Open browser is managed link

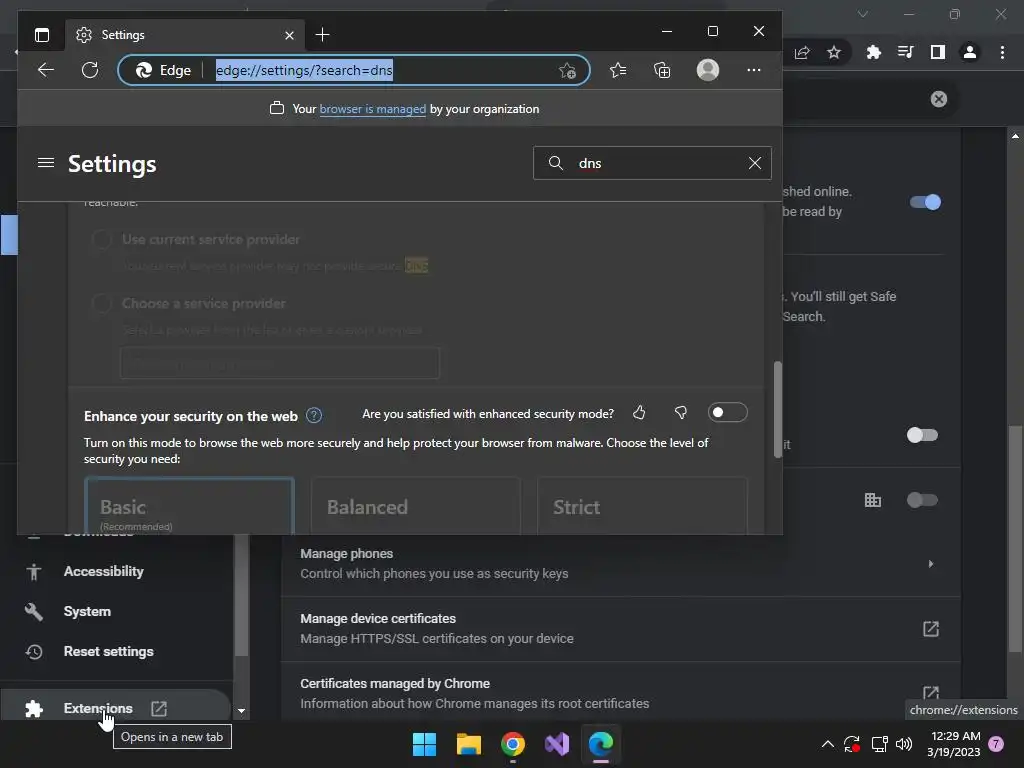point(372,109)
